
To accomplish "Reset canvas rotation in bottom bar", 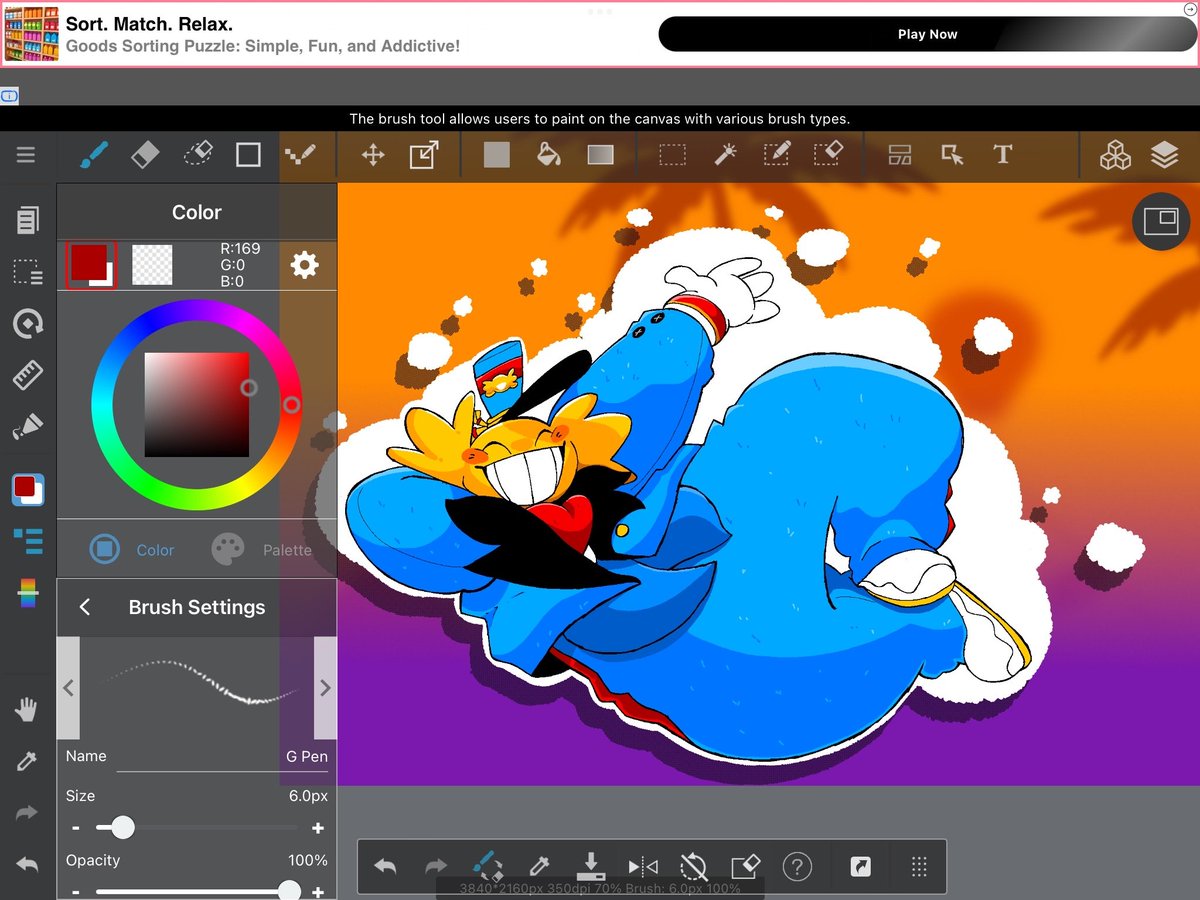I will (694, 866).
